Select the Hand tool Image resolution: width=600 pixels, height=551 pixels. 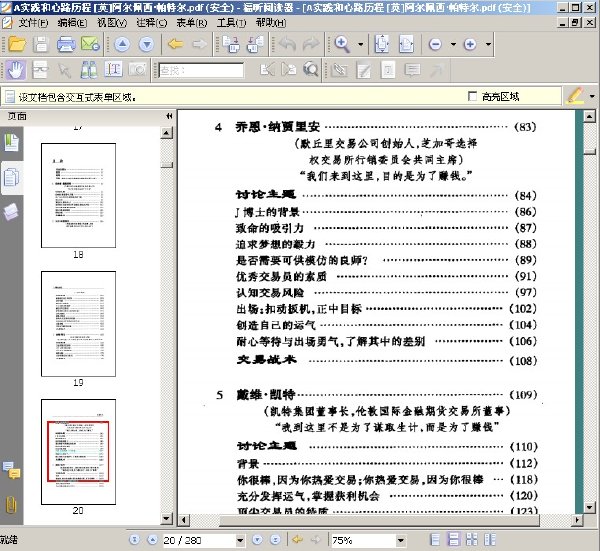click(x=16, y=70)
